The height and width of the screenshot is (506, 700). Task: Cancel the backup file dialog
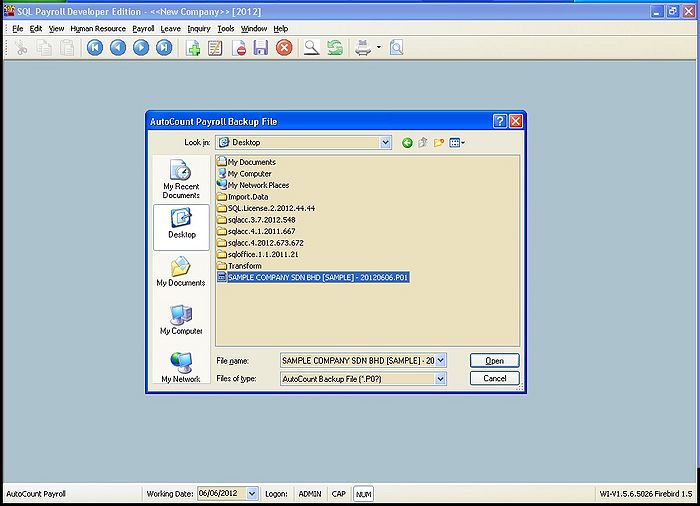click(x=494, y=379)
